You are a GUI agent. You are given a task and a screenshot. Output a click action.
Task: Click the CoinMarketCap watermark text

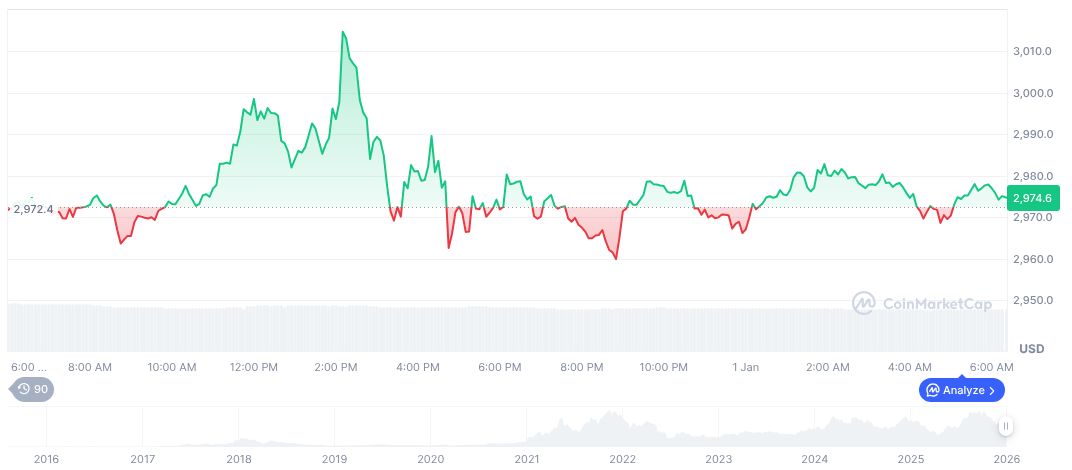(937, 303)
